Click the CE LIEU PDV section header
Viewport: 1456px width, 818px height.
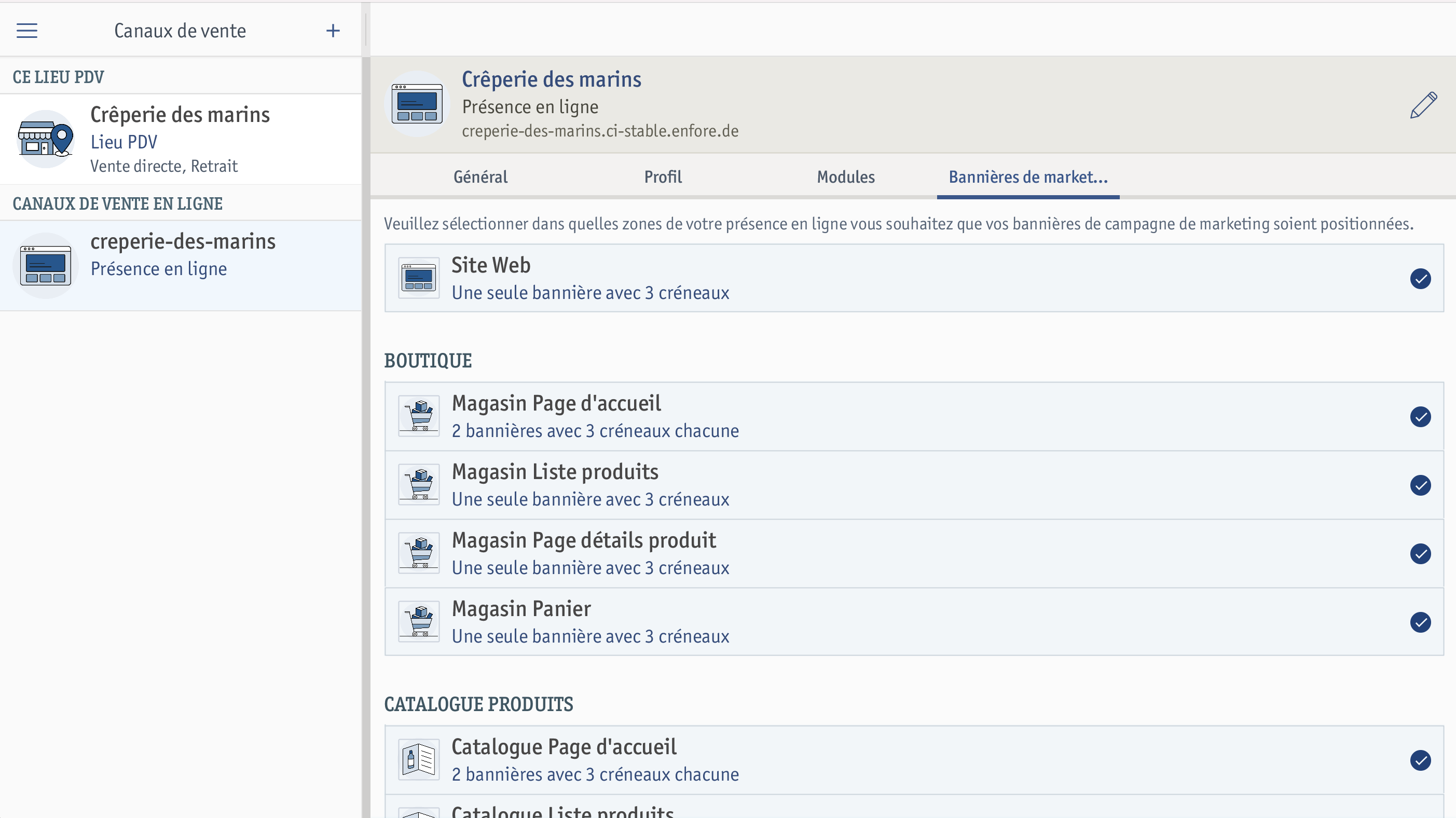point(58,77)
